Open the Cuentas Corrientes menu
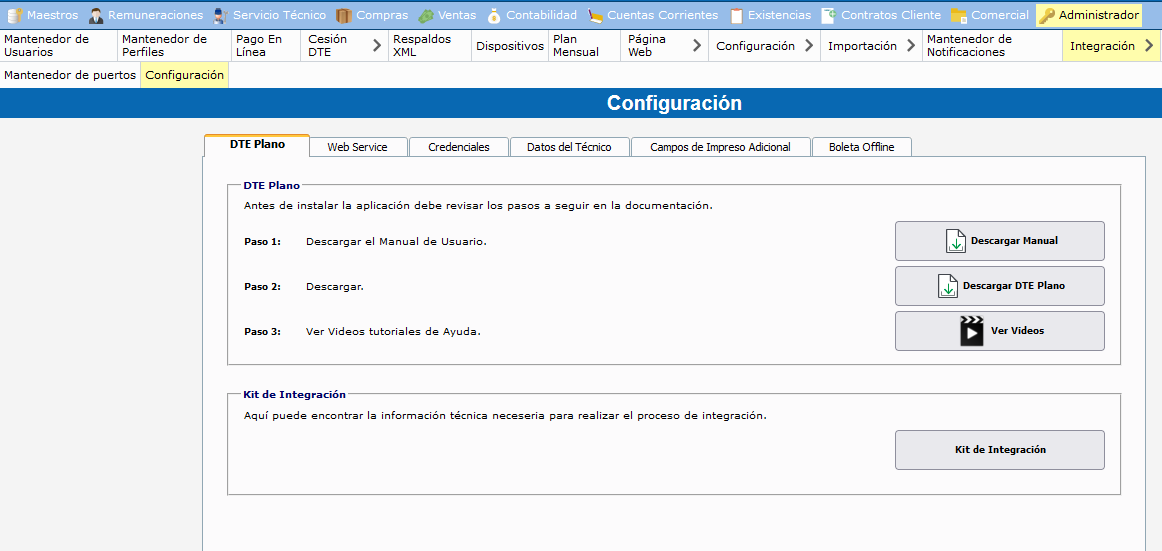 [654, 15]
